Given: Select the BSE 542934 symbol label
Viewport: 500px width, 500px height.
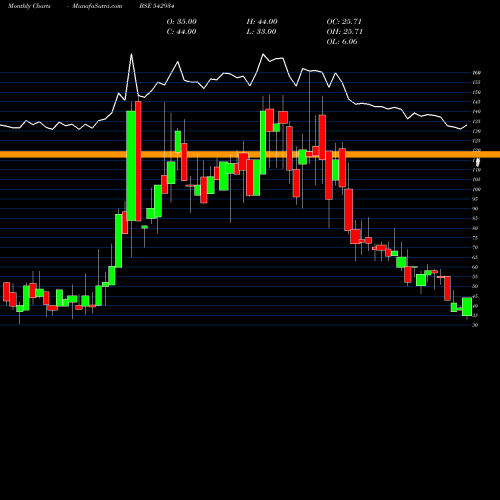Looking at the screenshot, I should pos(157,6).
